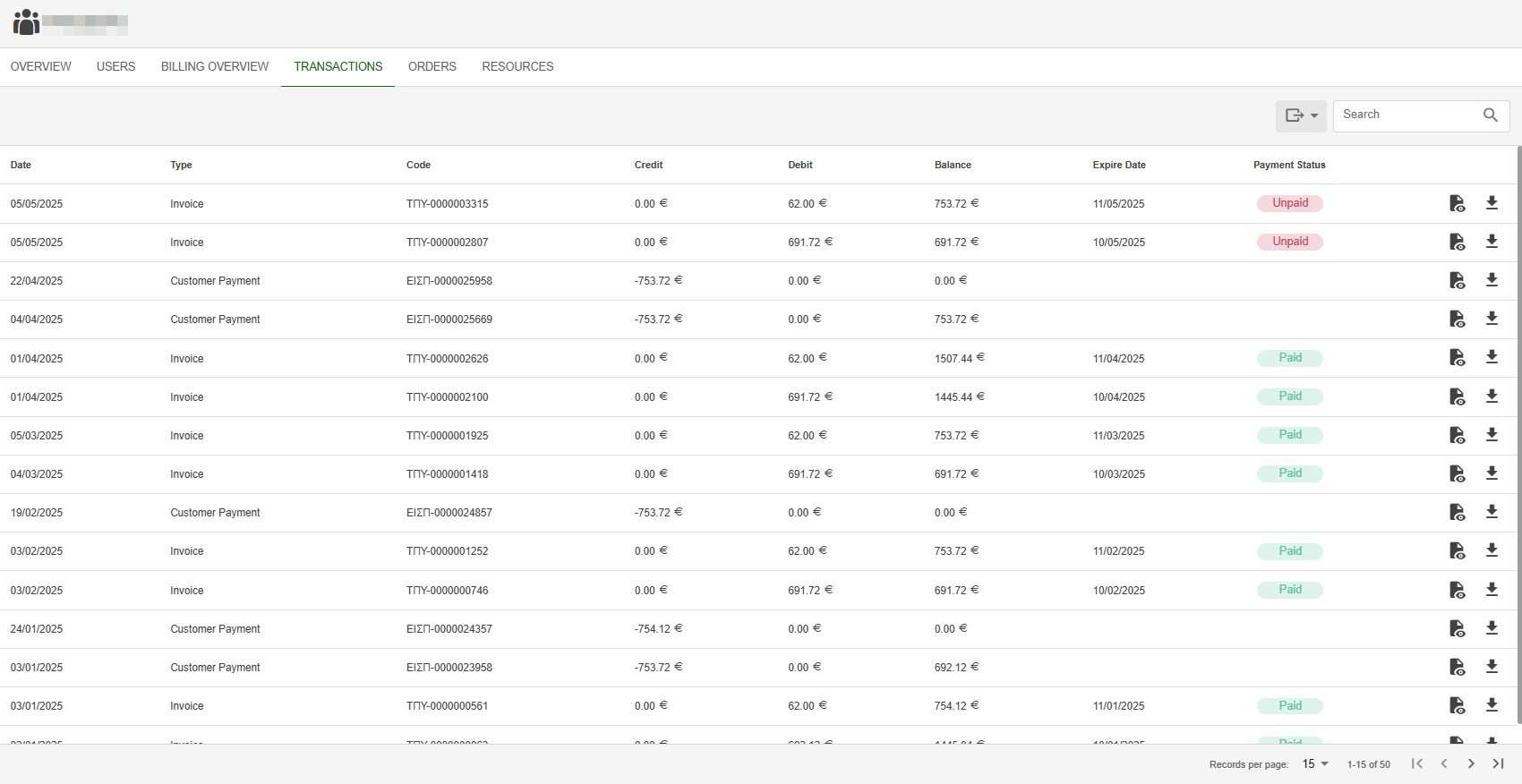Open the export dropdown menu
The width and height of the screenshot is (1522, 784).
click(1301, 115)
